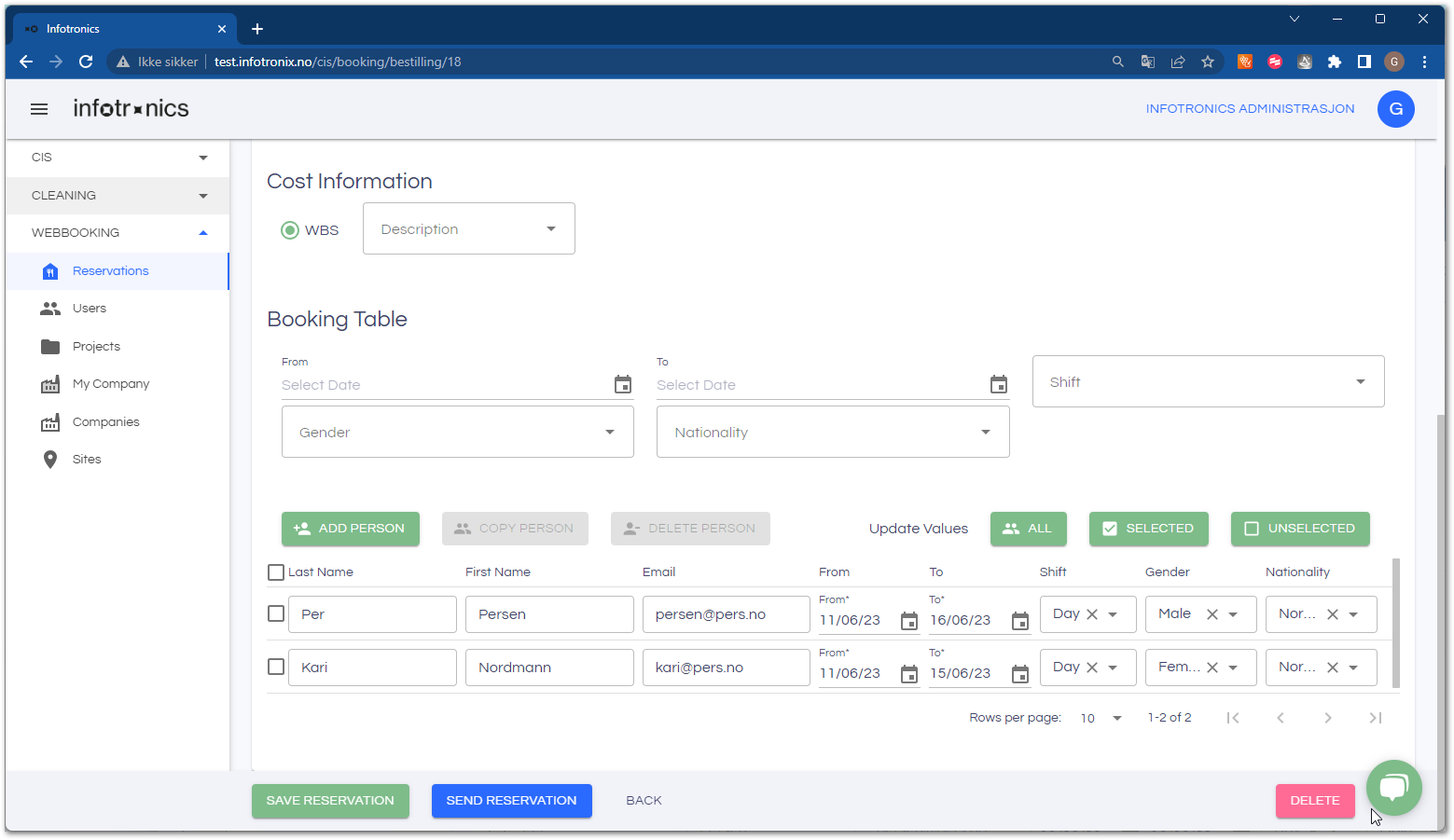The width and height of the screenshot is (1454, 840).
Task: Clear Male gender value with the X
Action: pos(1212,613)
